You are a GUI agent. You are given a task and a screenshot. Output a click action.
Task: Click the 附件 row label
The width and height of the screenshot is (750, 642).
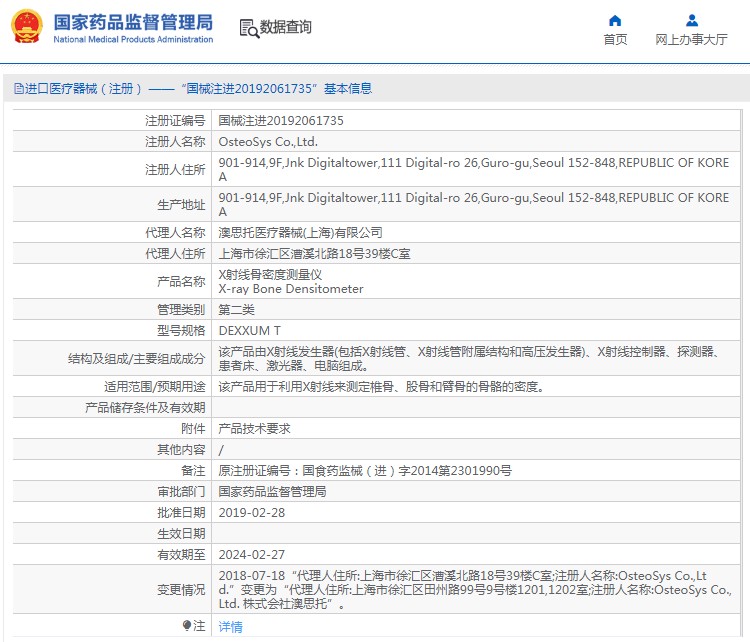tap(193, 429)
